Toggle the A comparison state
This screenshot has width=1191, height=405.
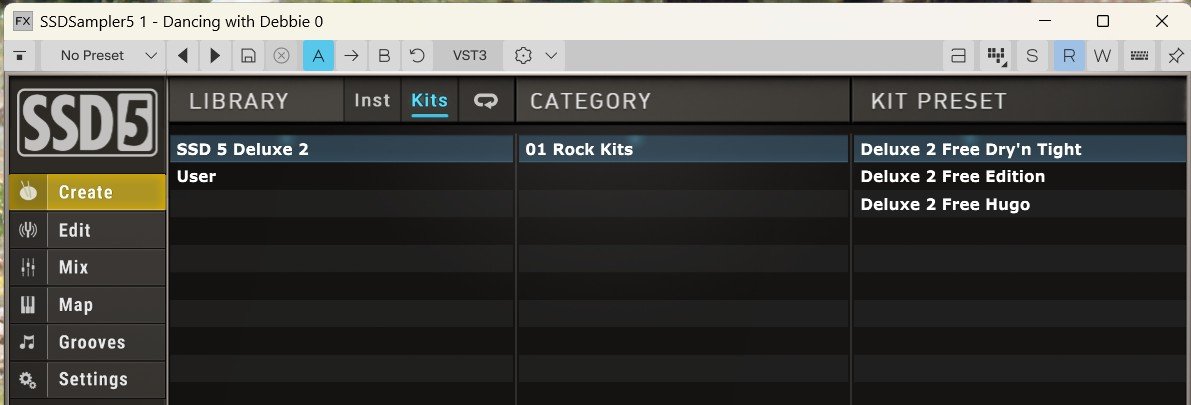click(x=318, y=56)
